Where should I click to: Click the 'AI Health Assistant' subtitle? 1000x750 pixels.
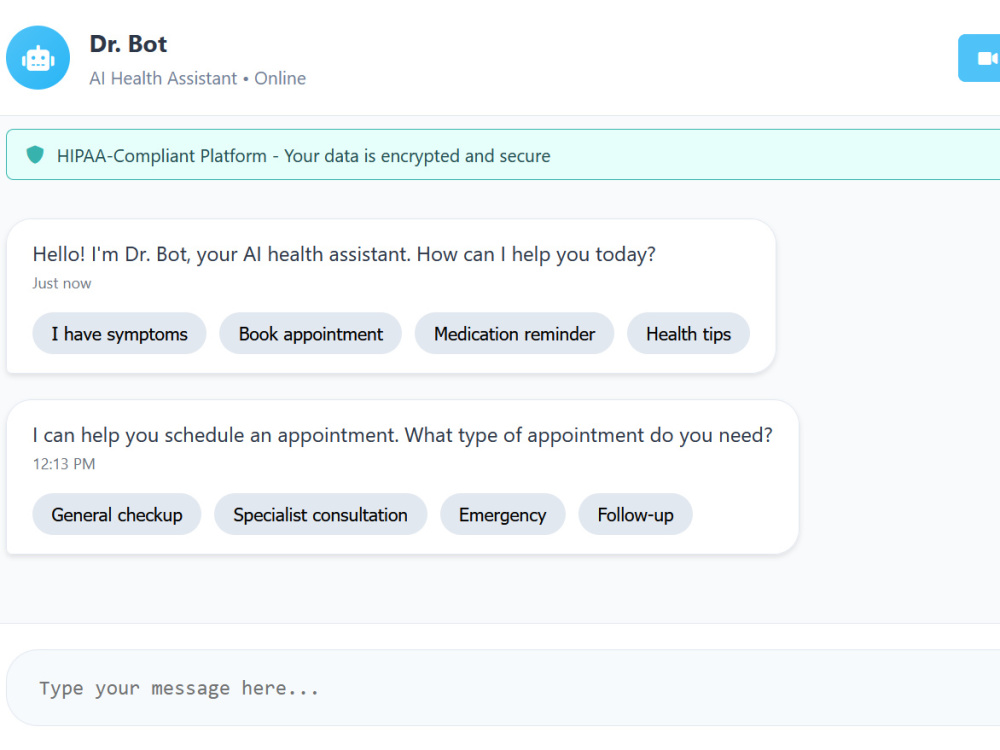tap(163, 78)
